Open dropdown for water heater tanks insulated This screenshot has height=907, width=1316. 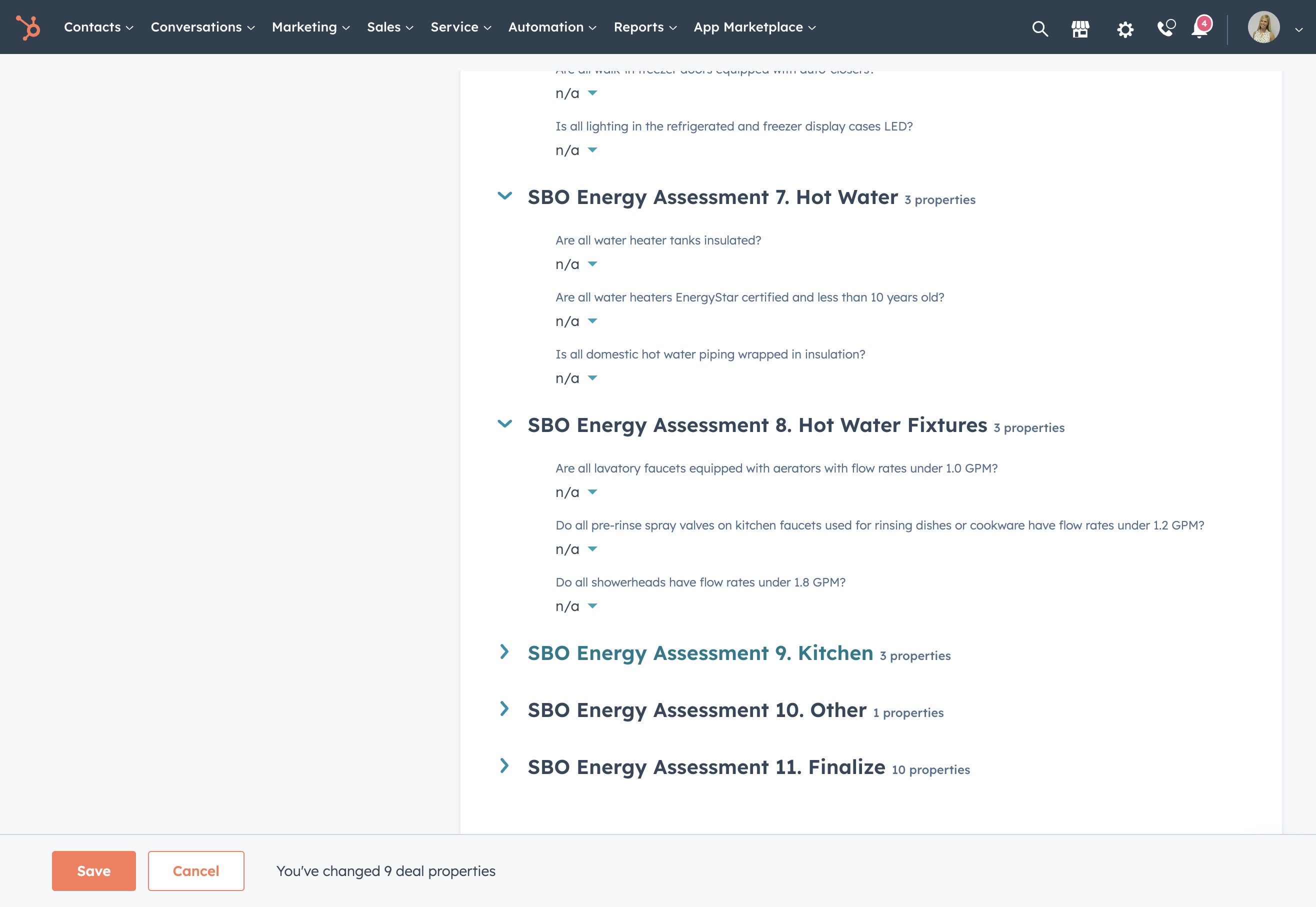pyautogui.click(x=576, y=264)
